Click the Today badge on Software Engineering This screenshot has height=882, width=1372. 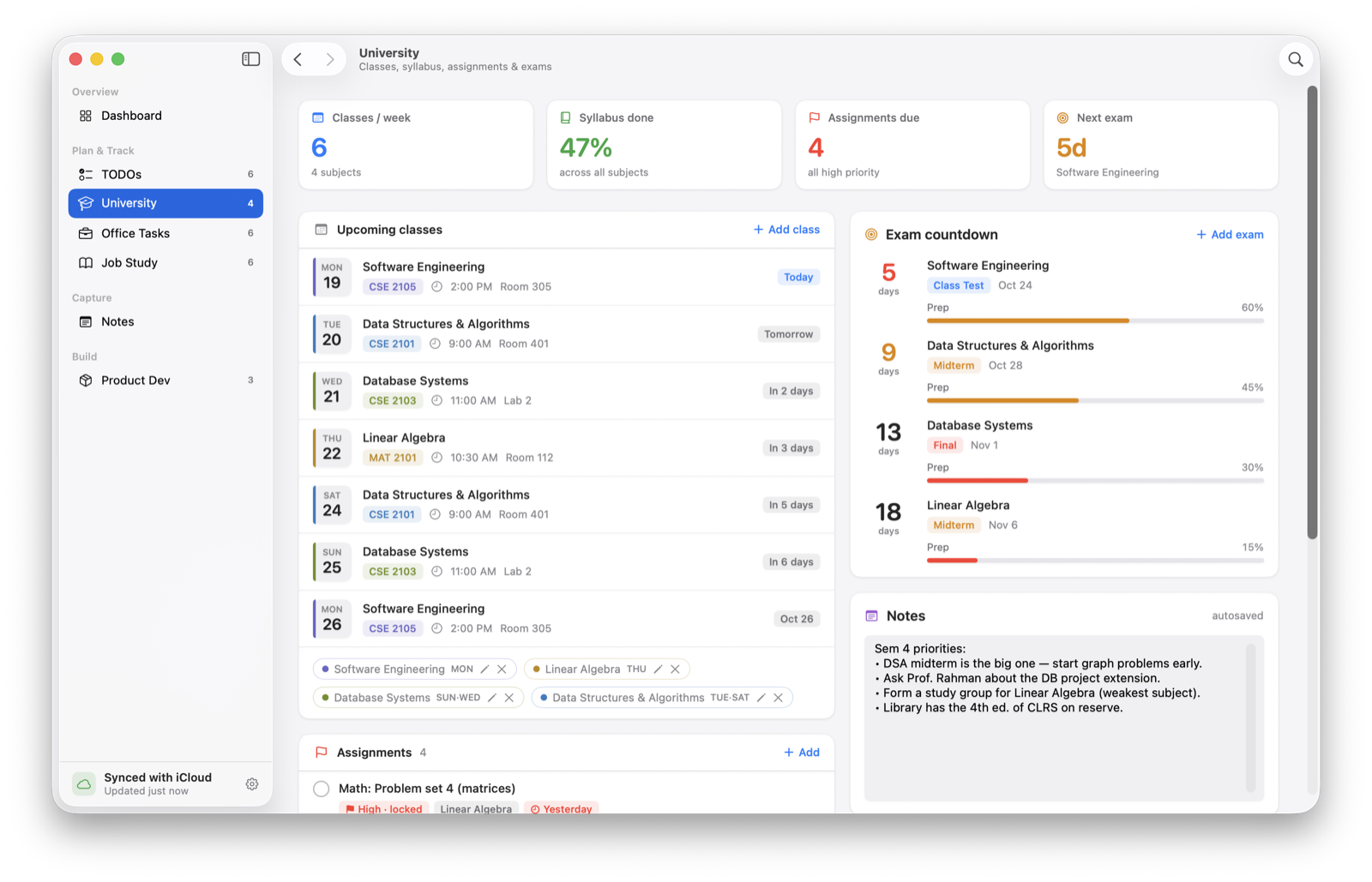pos(798,277)
